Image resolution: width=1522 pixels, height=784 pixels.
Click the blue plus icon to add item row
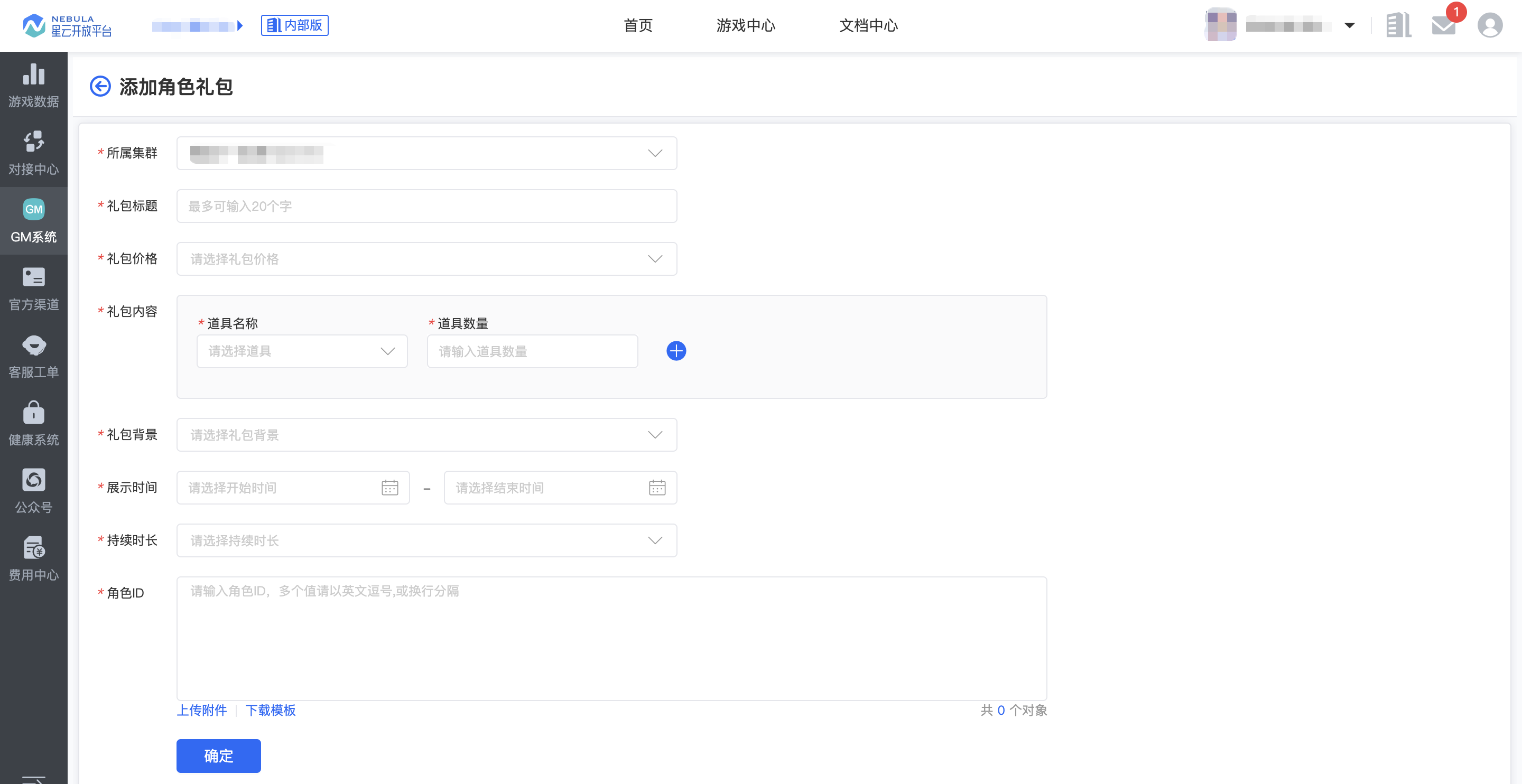pyautogui.click(x=676, y=351)
